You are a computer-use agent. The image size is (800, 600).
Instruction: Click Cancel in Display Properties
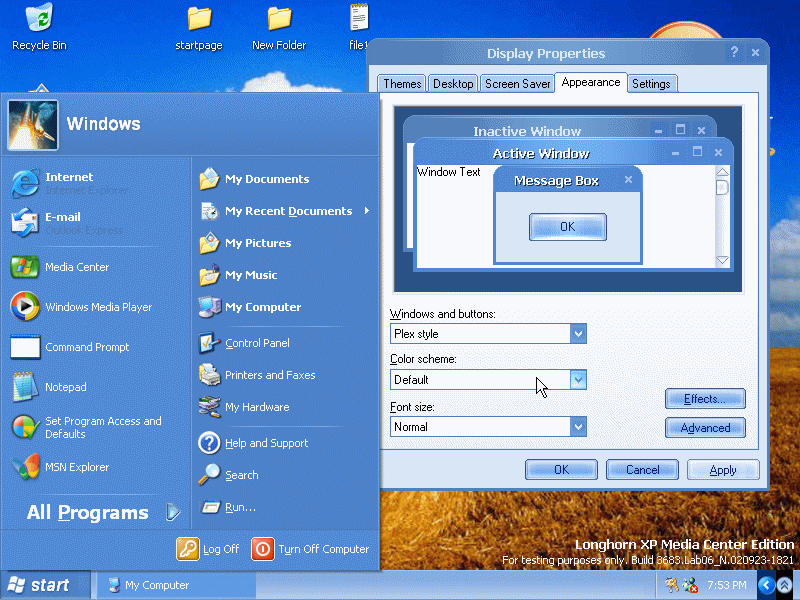[x=642, y=469]
